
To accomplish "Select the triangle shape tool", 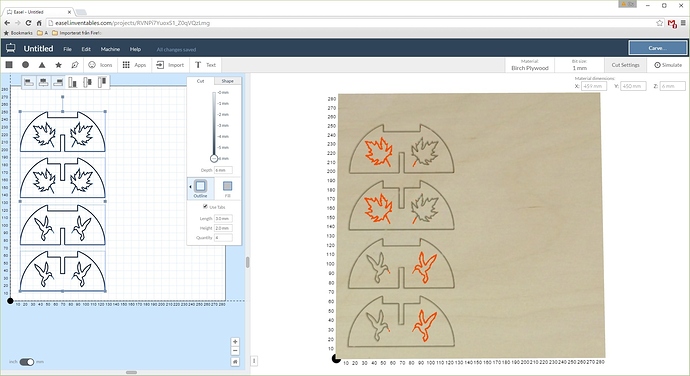I will (42, 65).
